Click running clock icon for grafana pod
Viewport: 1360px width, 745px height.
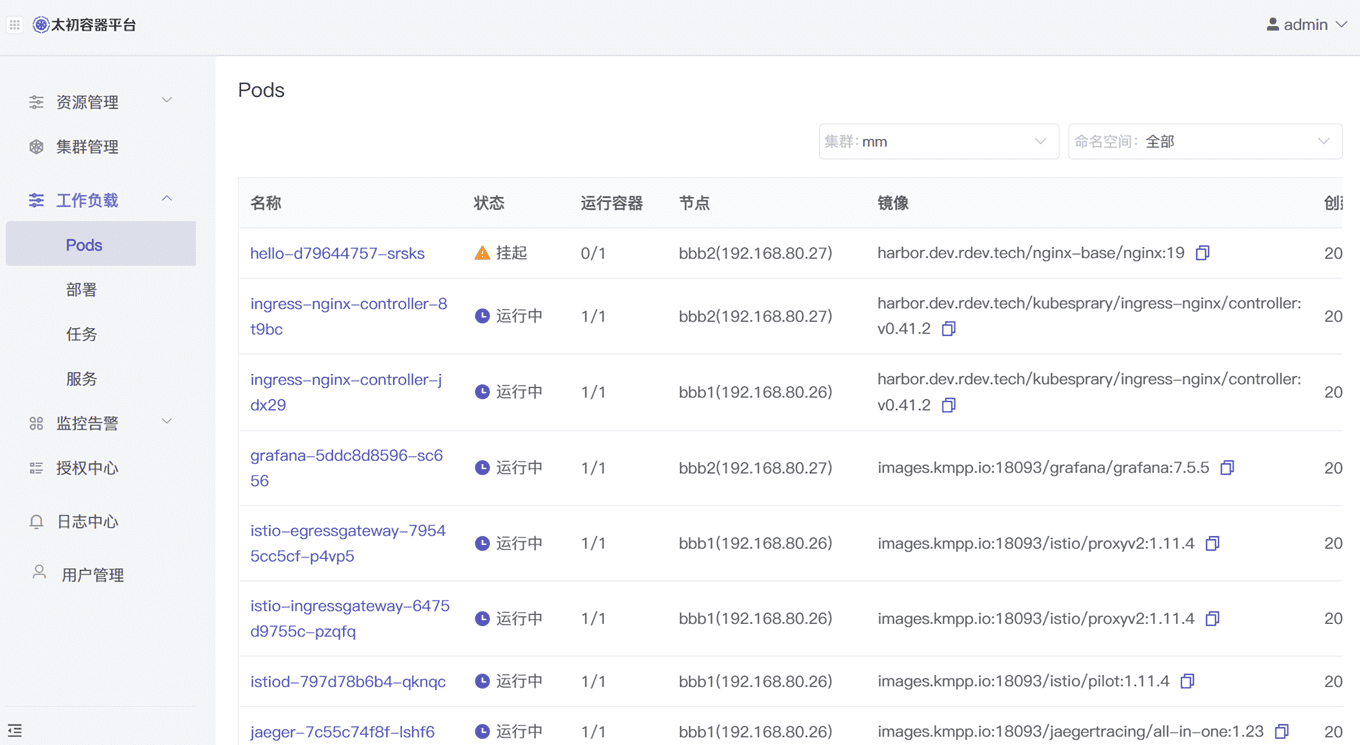tap(482, 468)
